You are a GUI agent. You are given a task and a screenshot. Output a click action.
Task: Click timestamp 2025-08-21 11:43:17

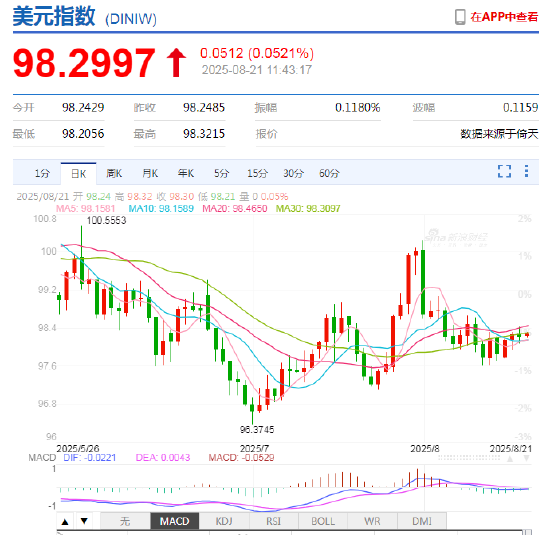tap(257, 70)
